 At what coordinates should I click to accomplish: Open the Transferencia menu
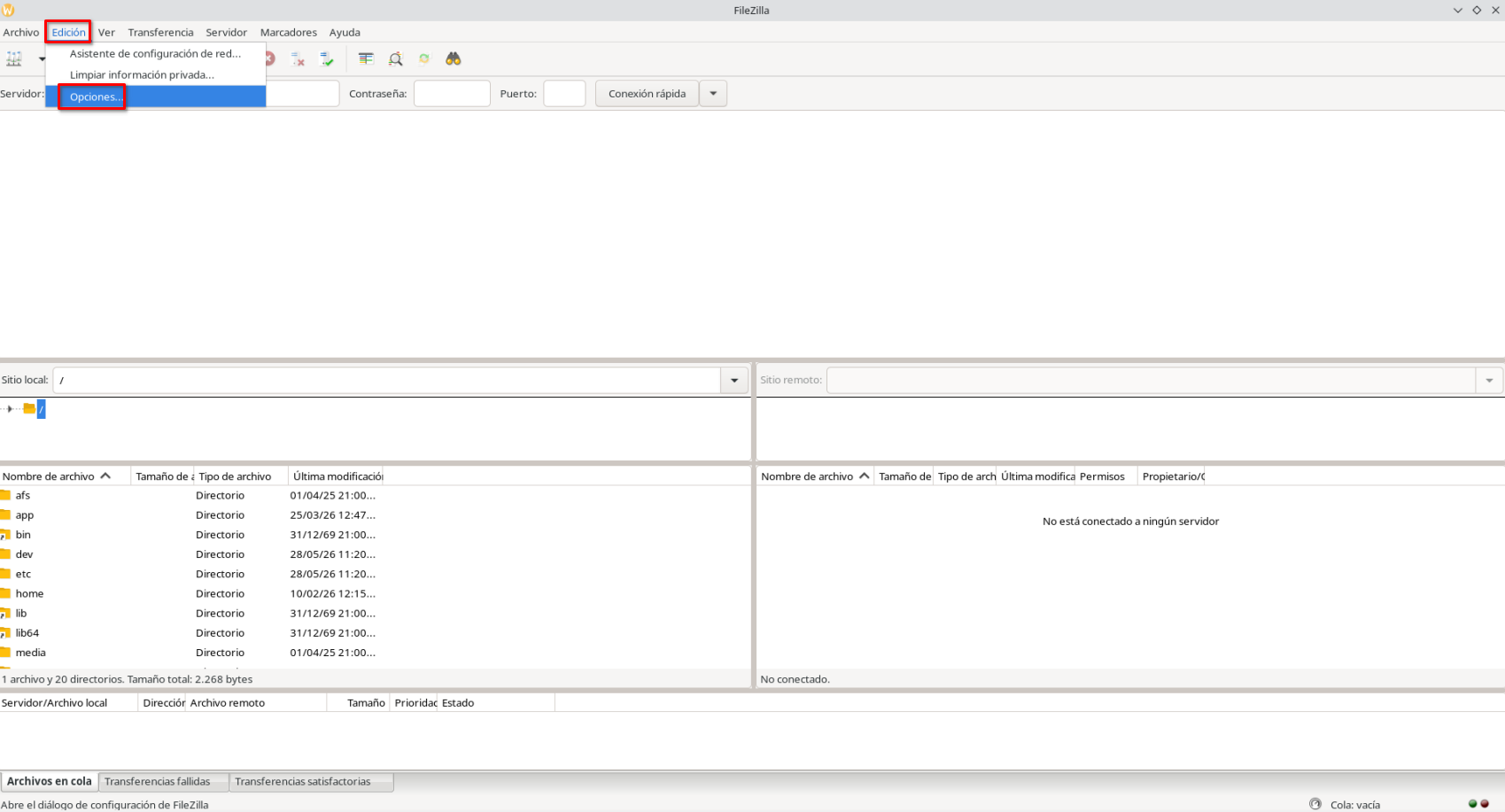pyautogui.click(x=160, y=32)
